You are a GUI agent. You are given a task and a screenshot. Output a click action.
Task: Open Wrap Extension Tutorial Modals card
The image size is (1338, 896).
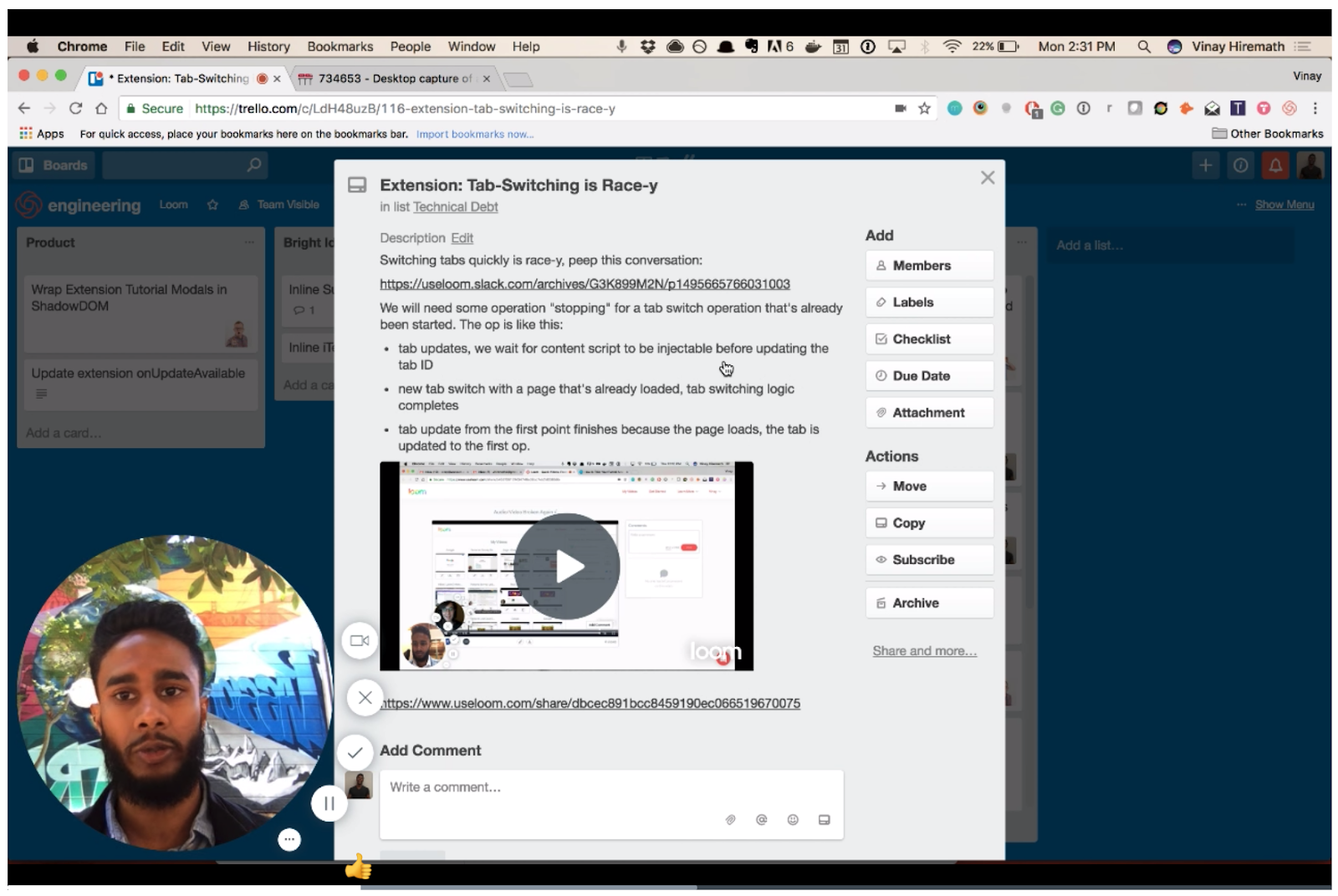[140, 313]
